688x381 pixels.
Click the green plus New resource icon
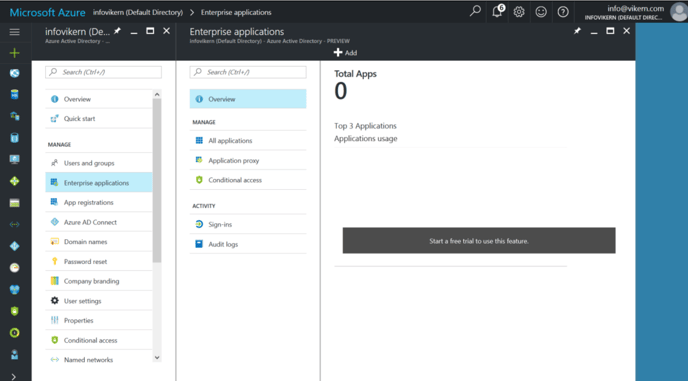[x=14, y=53]
